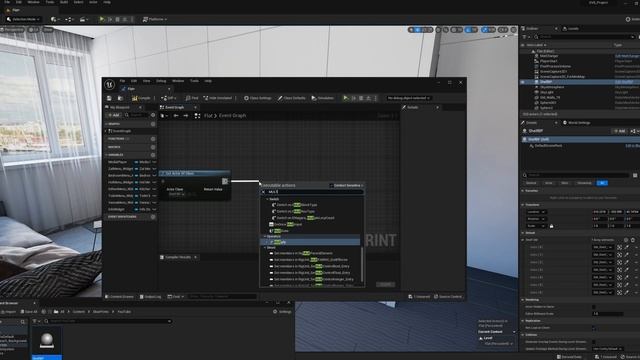Go forward in graph navigation history

click(x=186, y=116)
